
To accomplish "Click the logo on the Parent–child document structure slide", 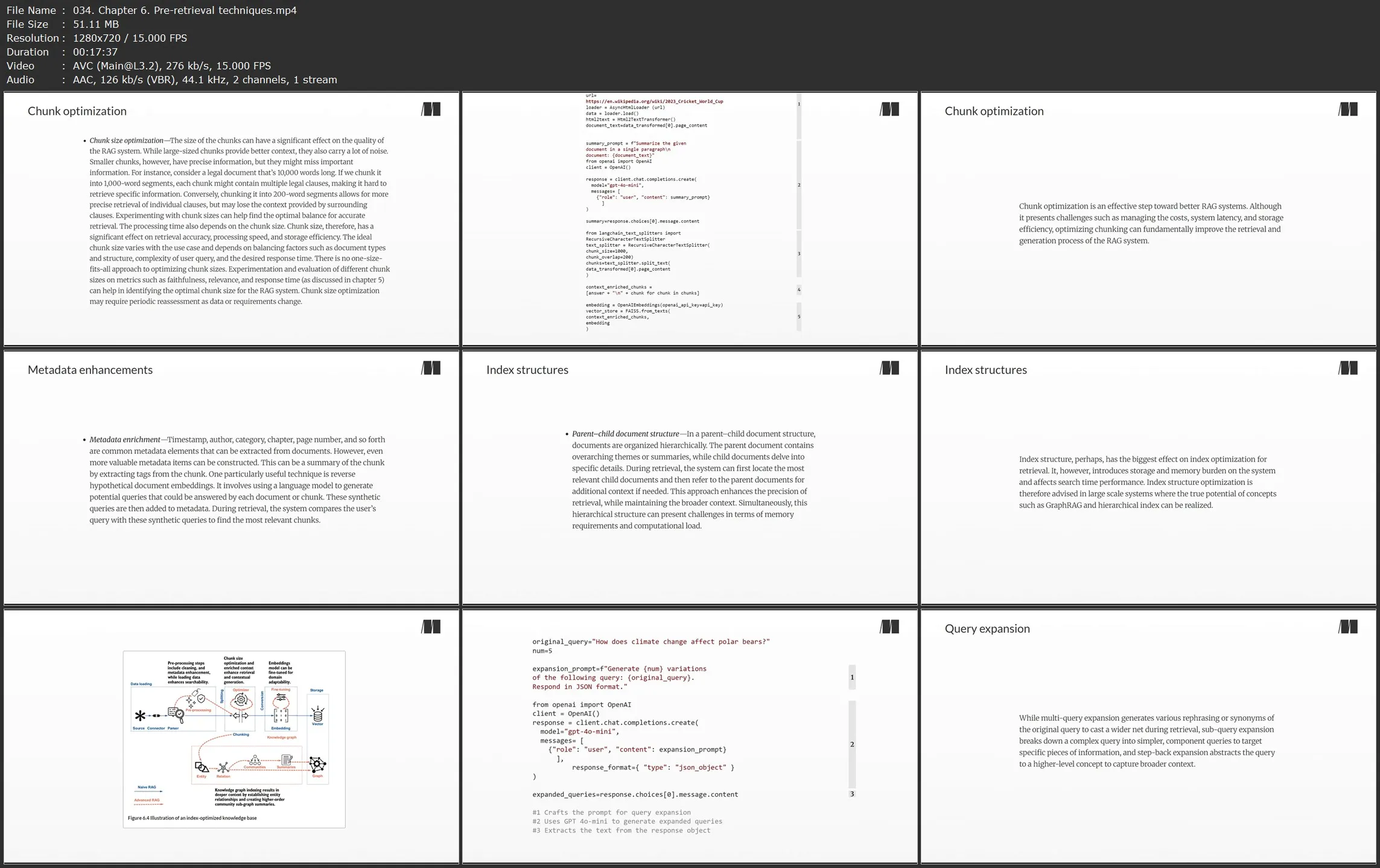I will (x=889, y=368).
